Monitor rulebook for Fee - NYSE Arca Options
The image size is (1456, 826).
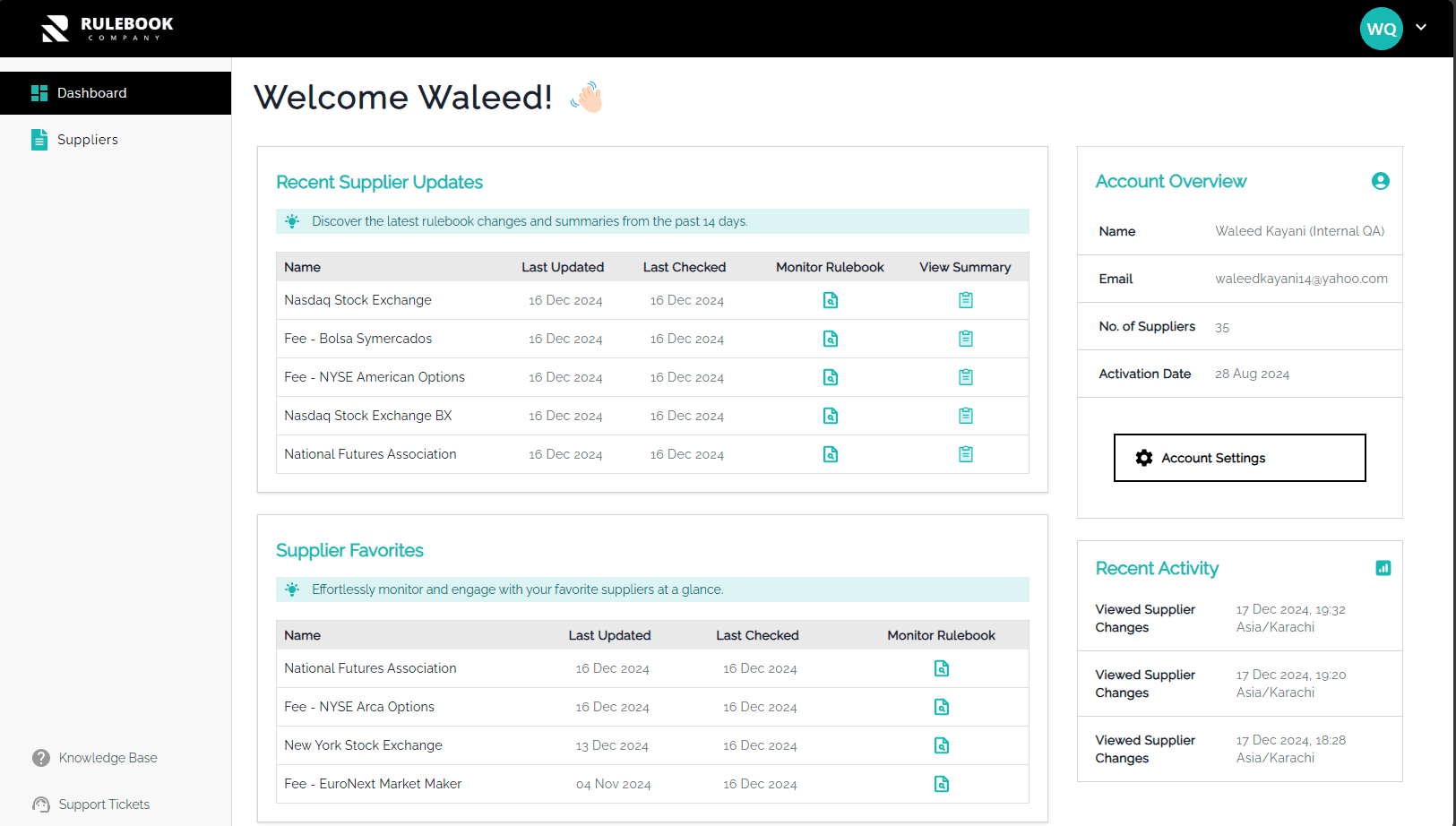coord(941,707)
